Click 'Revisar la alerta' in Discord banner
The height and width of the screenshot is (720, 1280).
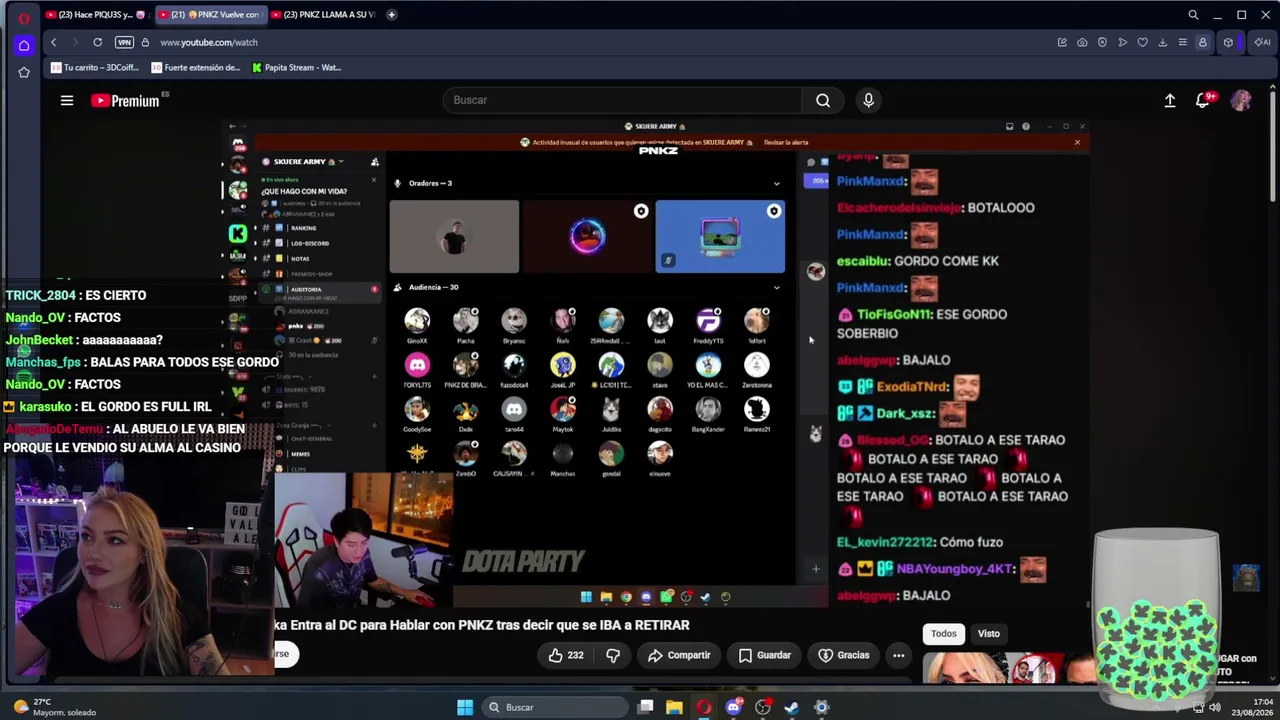(x=786, y=142)
